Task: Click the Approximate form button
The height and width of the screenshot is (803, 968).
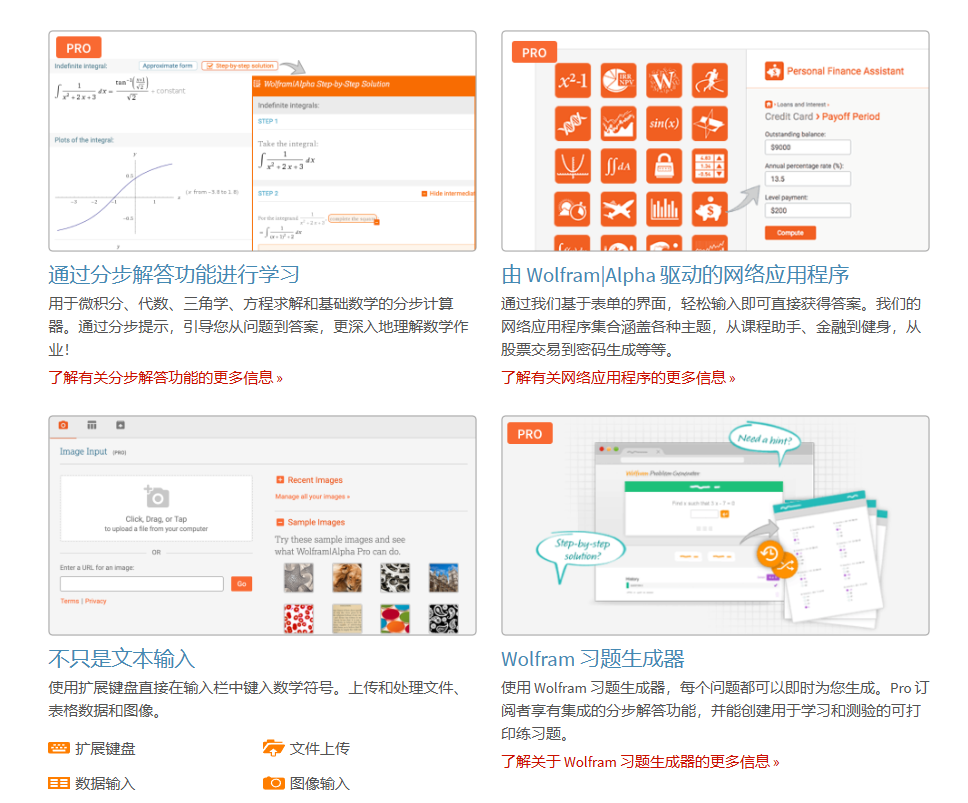Action: 167,65
